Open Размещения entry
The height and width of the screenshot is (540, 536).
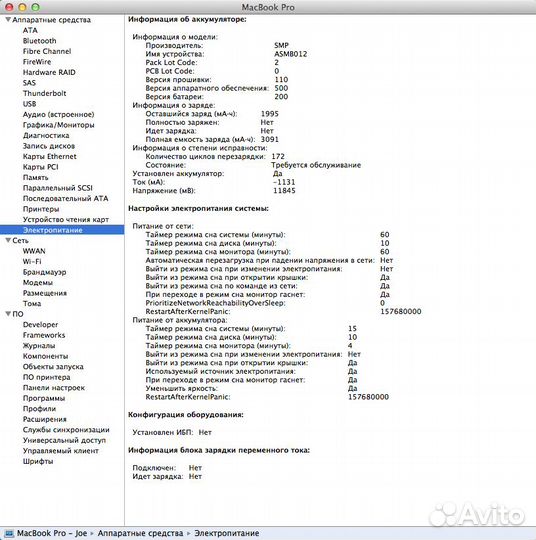45,293
